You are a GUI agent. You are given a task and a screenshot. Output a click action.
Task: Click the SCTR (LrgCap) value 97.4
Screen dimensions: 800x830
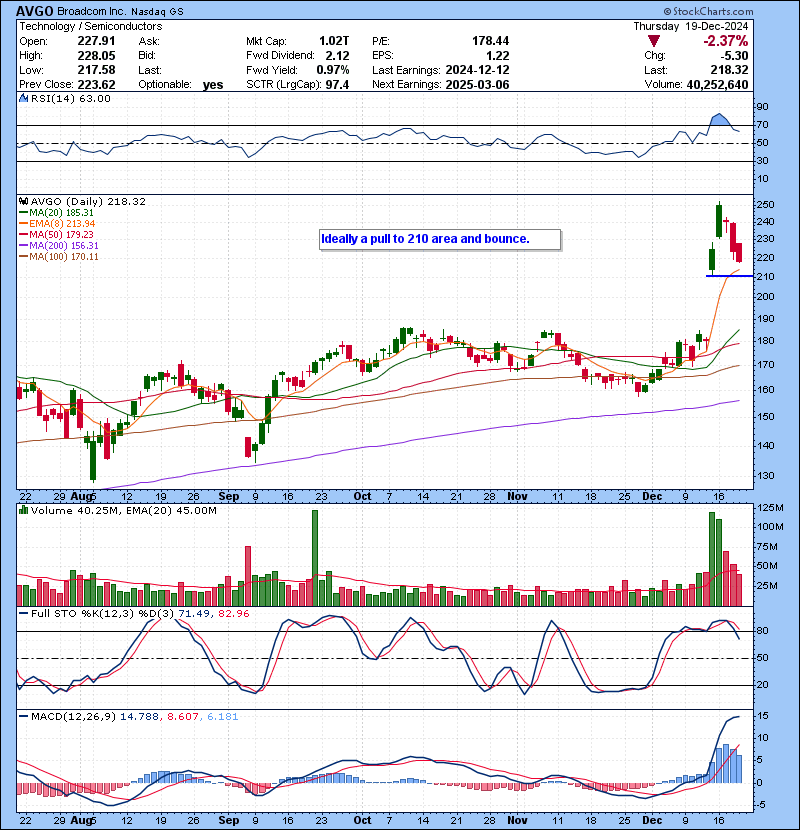(337, 85)
